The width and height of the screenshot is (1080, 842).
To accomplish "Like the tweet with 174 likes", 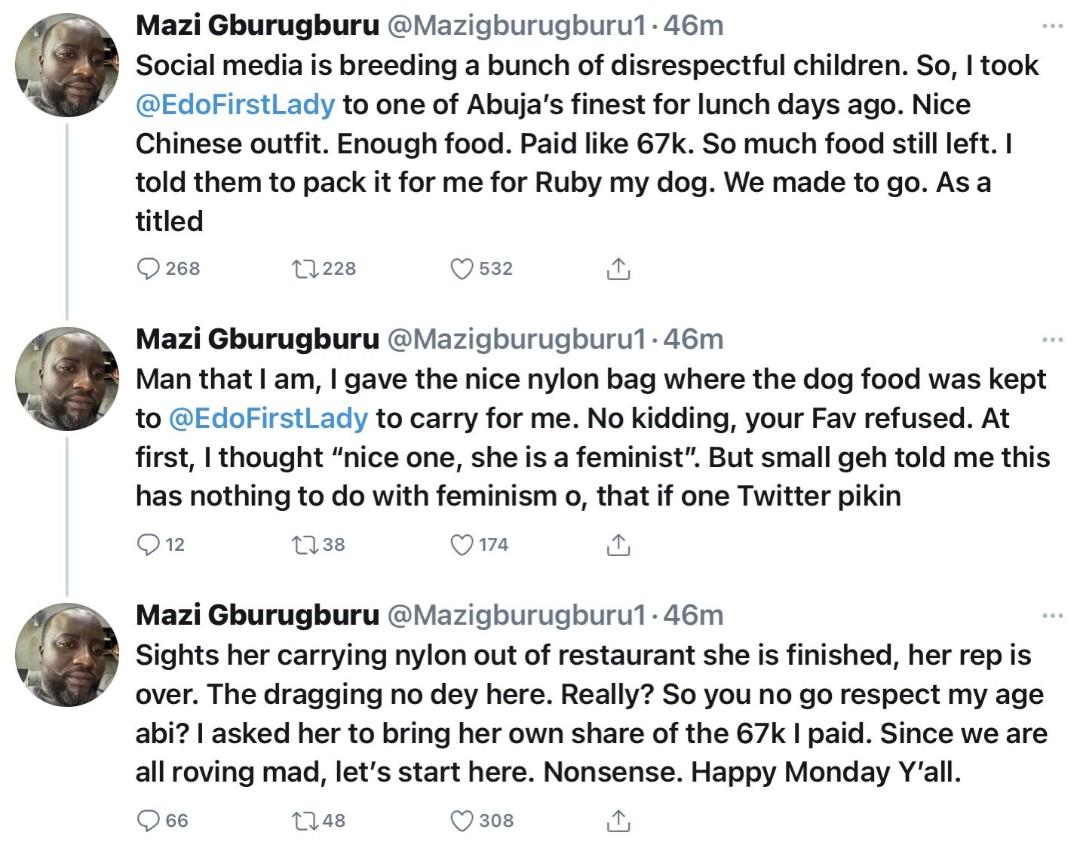I will pyautogui.click(x=461, y=545).
